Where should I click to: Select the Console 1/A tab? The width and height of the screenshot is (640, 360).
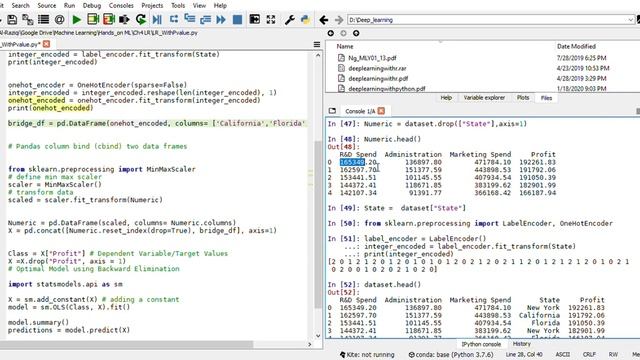pos(360,111)
